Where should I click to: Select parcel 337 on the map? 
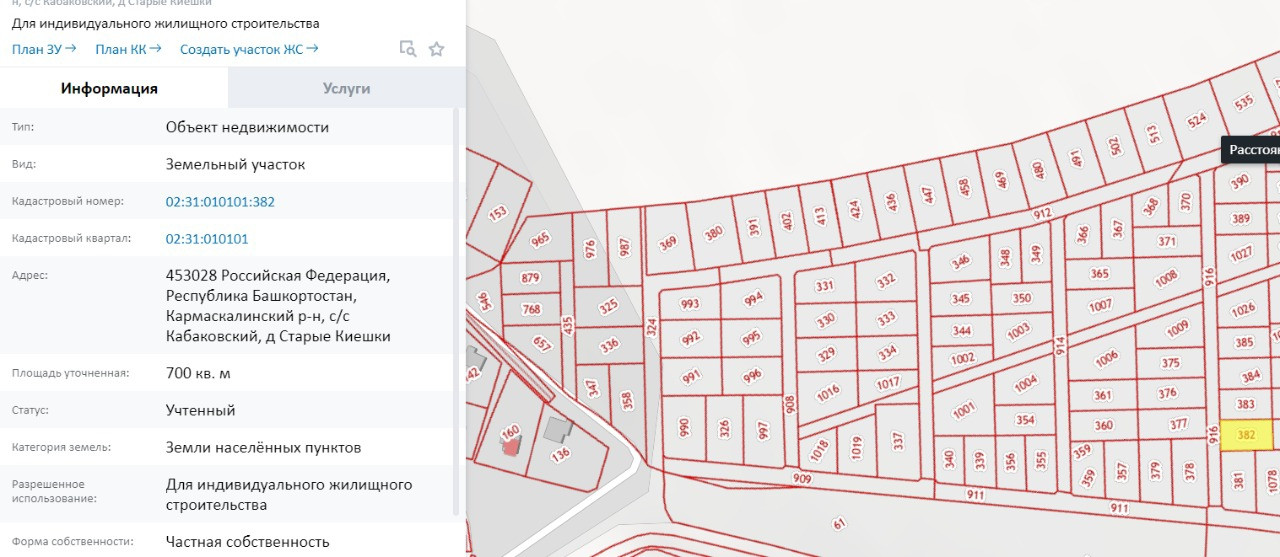(897, 440)
